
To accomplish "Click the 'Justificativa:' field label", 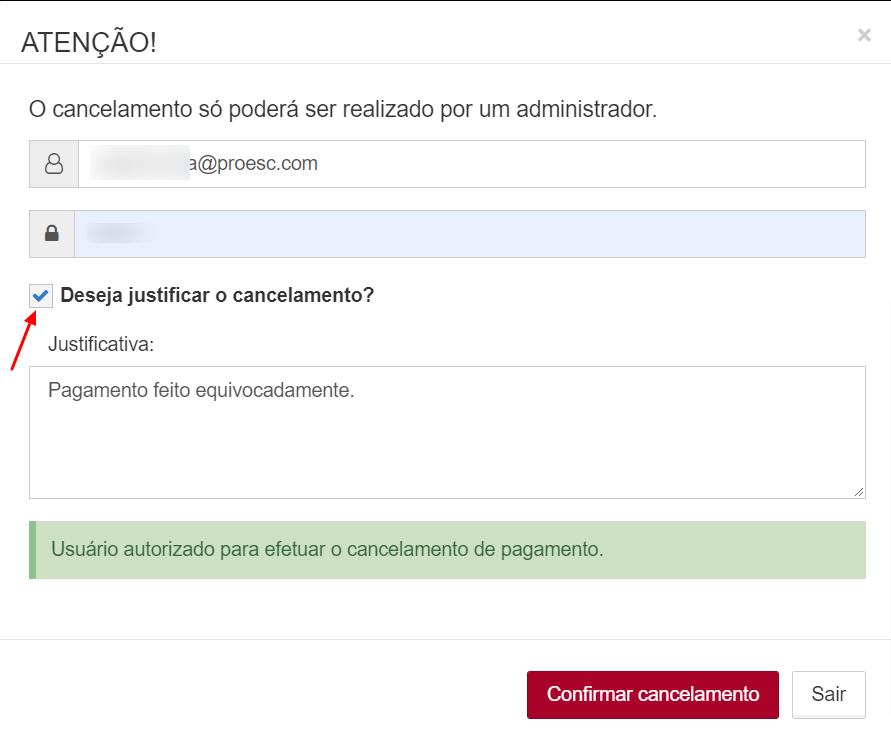I will 101,344.
